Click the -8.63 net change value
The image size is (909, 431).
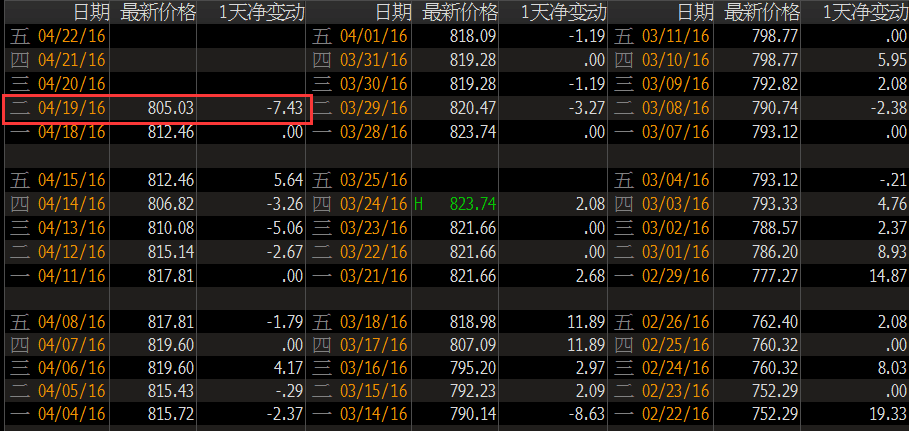pyautogui.click(x=583, y=413)
